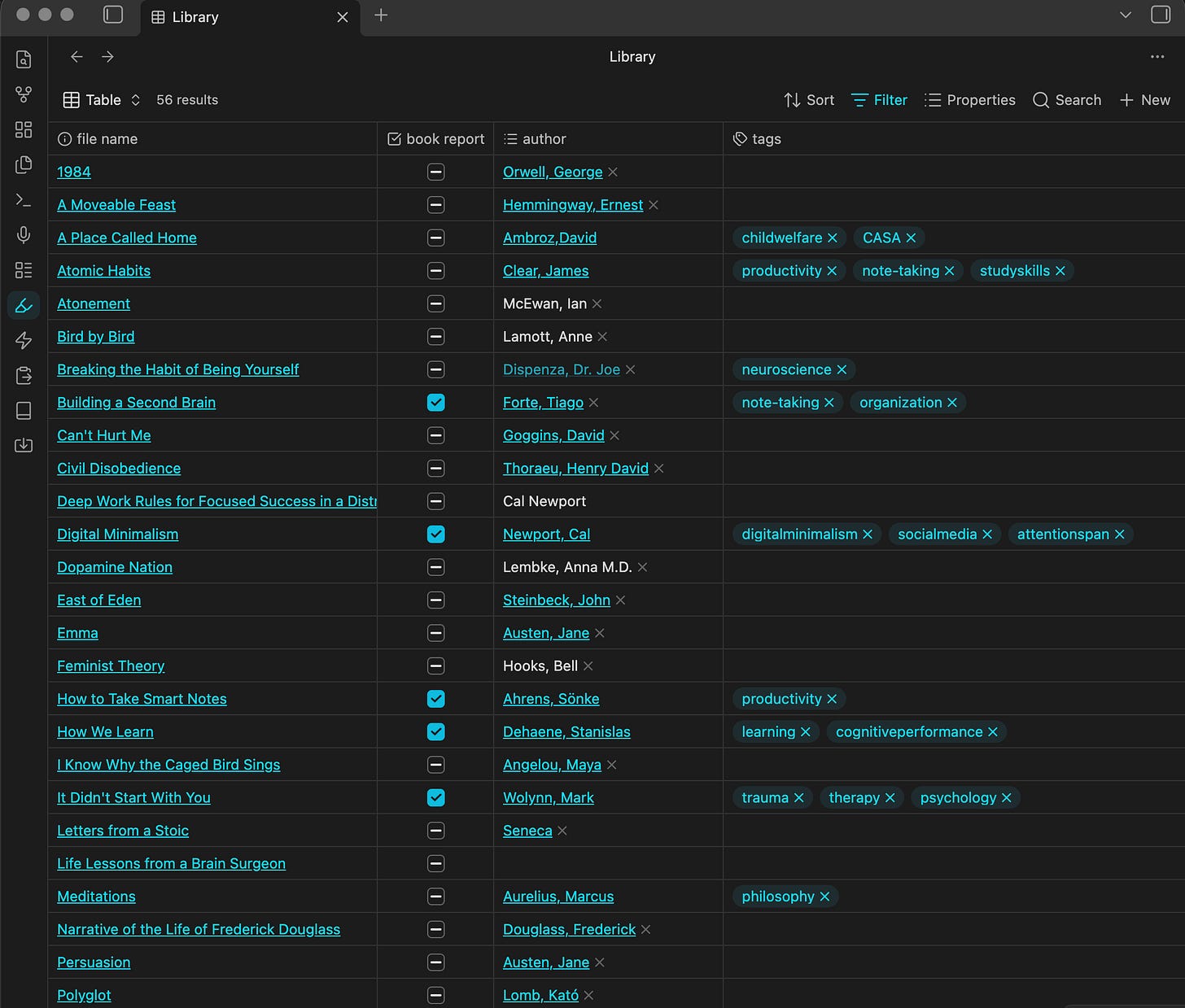This screenshot has height=1008, width=1185.
Task: Open author link Newport, Cal
Action: [546, 535]
